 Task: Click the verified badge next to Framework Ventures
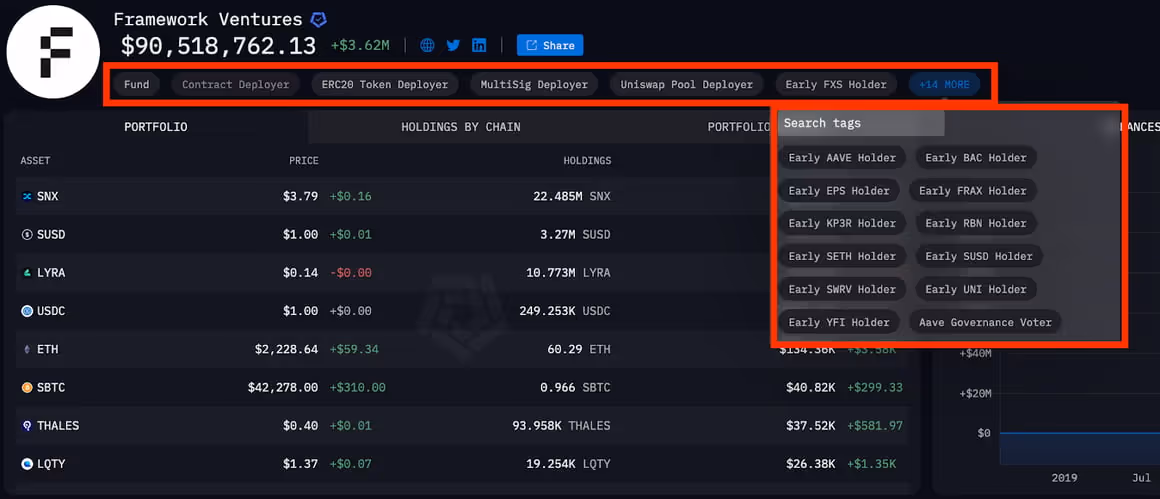(x=318, y=19)
